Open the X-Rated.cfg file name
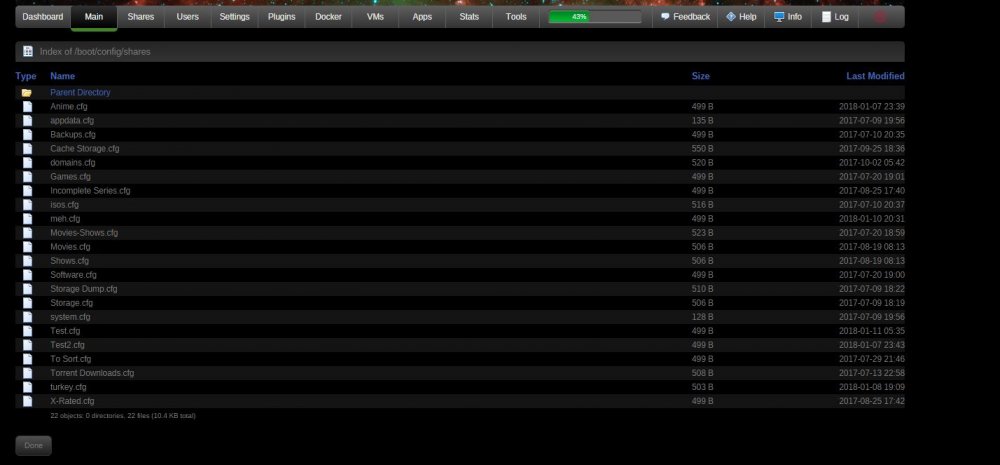Image resolution: width=1000 pixels, height=465 pixels. point(72,401)
